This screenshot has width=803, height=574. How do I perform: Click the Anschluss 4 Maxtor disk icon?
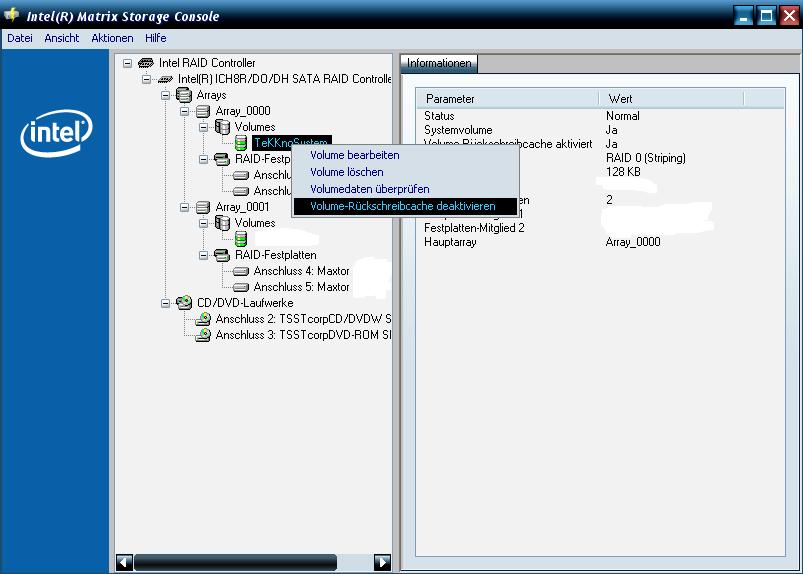tap(241, 271)
